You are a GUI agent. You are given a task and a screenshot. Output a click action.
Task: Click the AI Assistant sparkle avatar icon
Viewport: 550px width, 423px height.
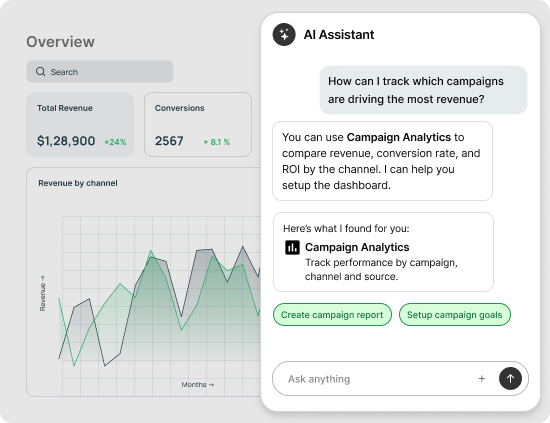[x=284, y=34]
